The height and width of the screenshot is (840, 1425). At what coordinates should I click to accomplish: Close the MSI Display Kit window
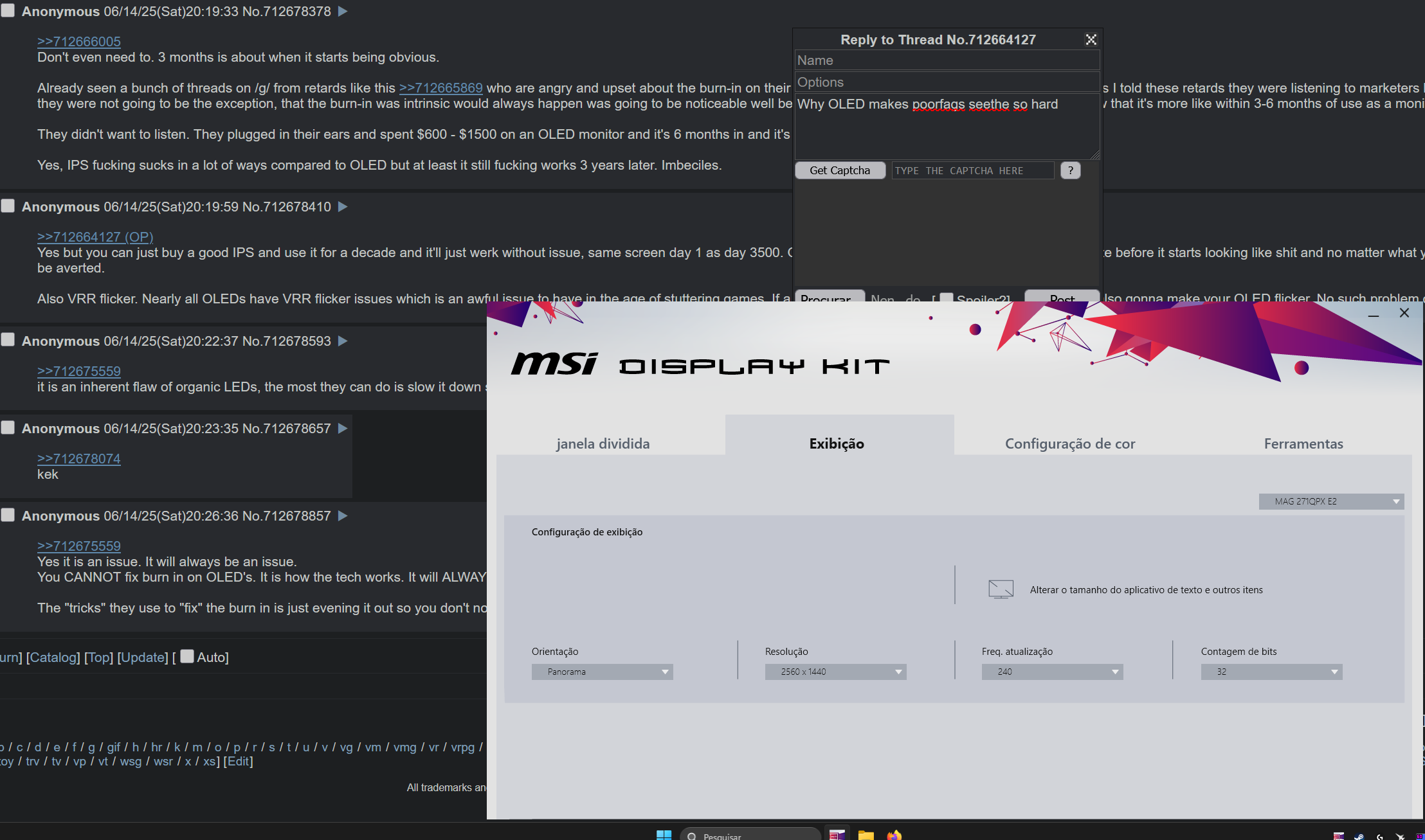pos(1404,313)
